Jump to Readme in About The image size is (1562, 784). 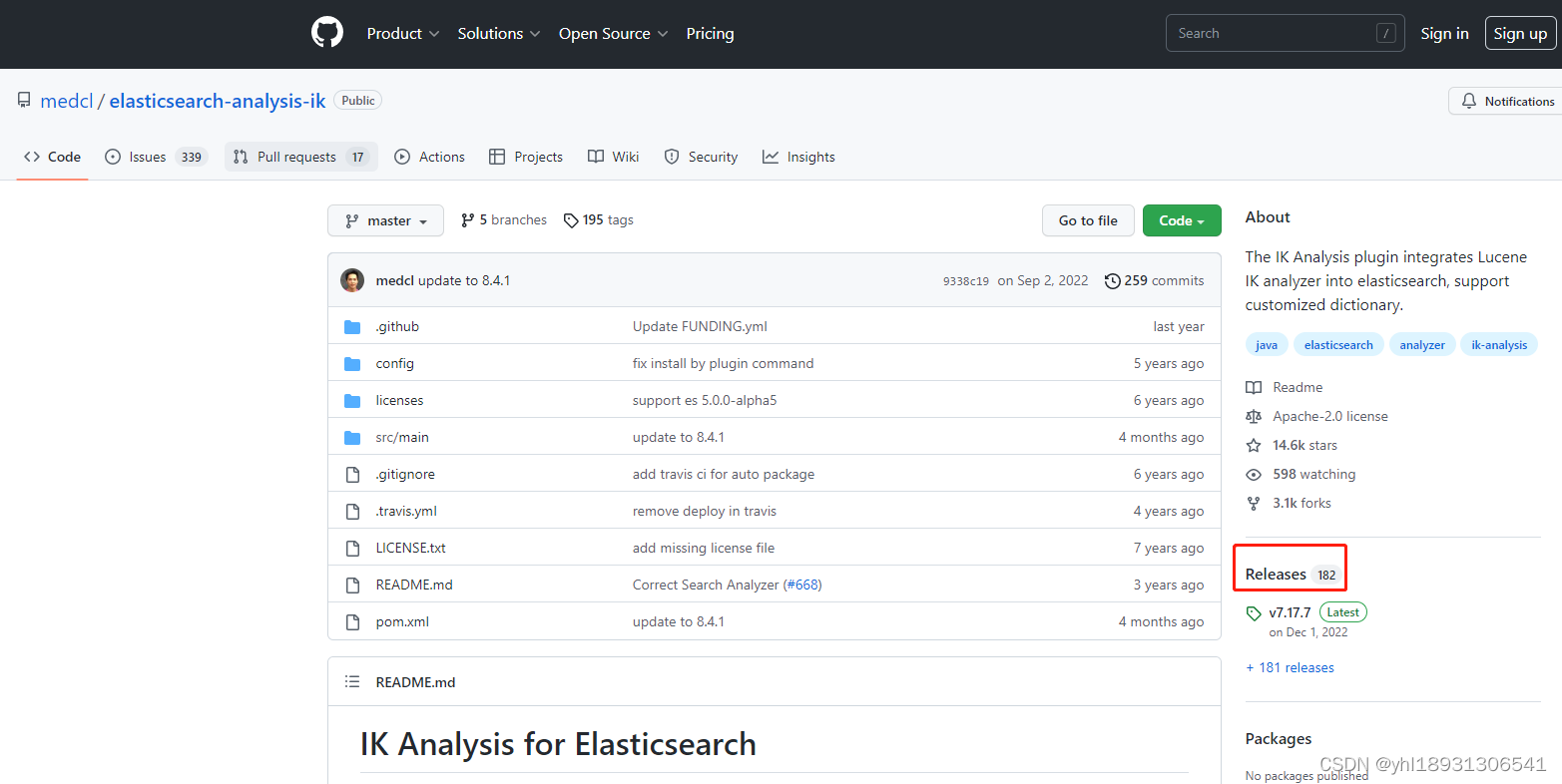[x=1286, y=387]
